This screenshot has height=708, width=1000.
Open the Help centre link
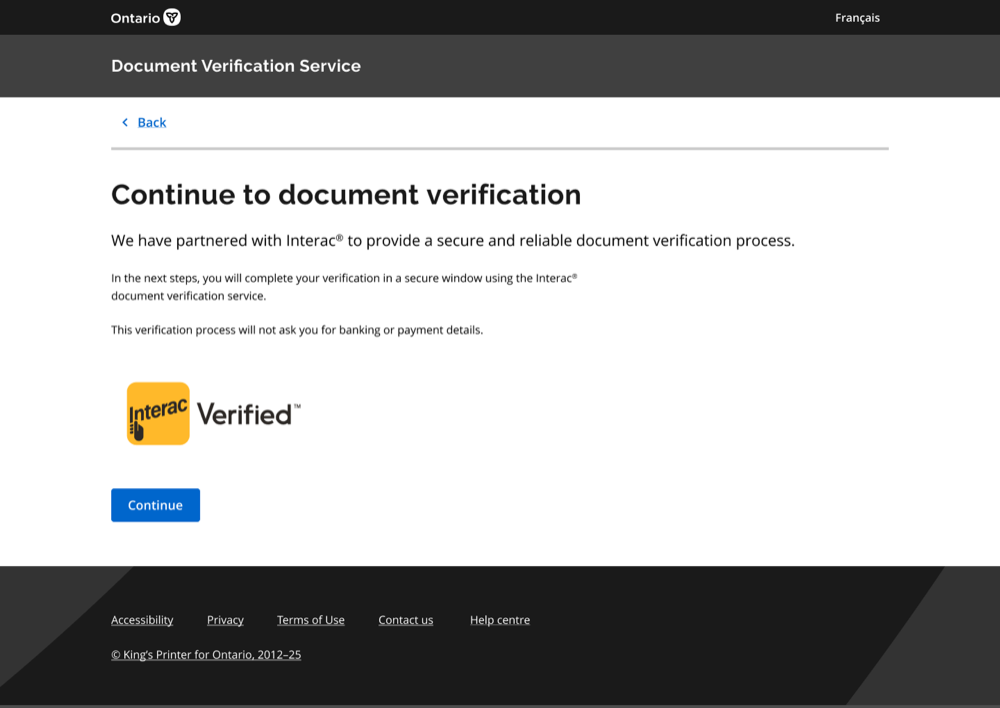pos(500,620)
